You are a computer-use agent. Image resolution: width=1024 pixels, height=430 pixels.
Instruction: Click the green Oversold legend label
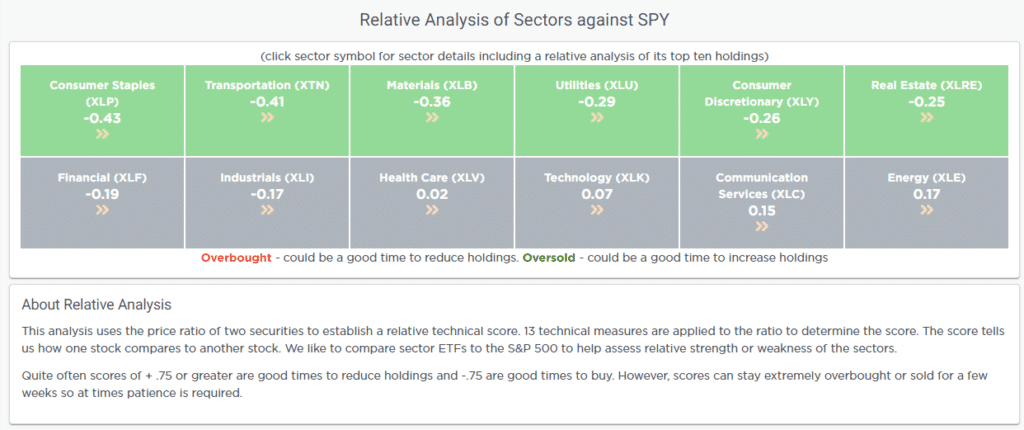pos(549,257)
